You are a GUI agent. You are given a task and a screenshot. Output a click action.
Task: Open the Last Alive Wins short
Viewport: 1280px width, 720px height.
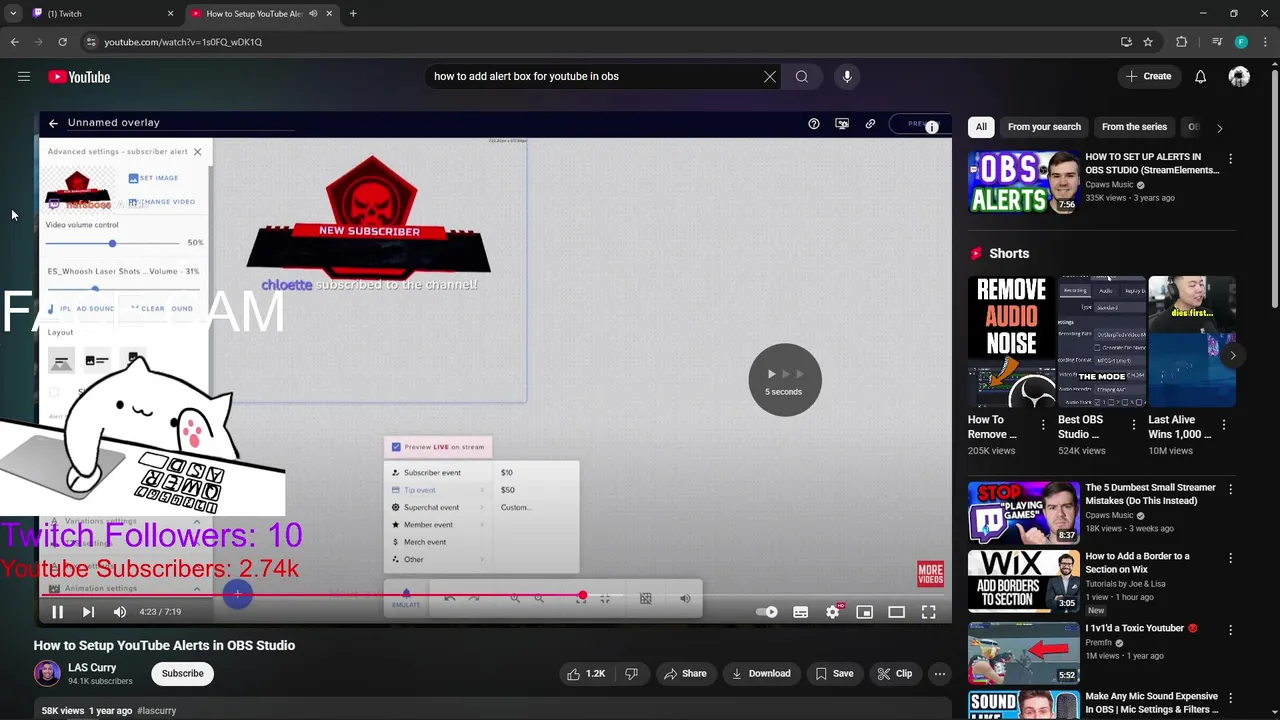(x=1192, y=342)
